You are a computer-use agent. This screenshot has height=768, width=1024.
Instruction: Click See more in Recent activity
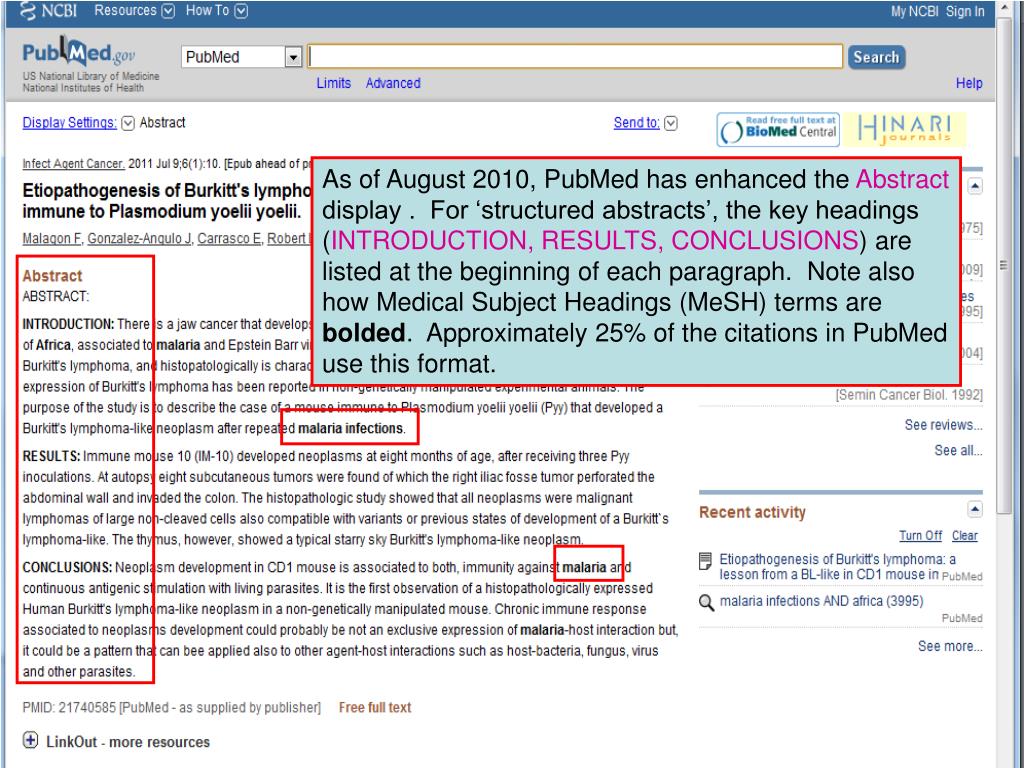(x=950, y=647)
